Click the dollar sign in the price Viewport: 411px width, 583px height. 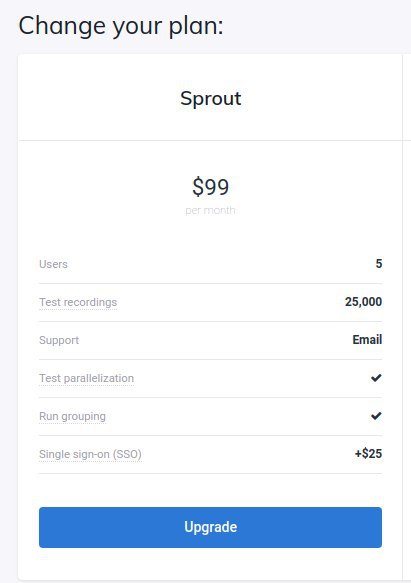tap(198, 187)
